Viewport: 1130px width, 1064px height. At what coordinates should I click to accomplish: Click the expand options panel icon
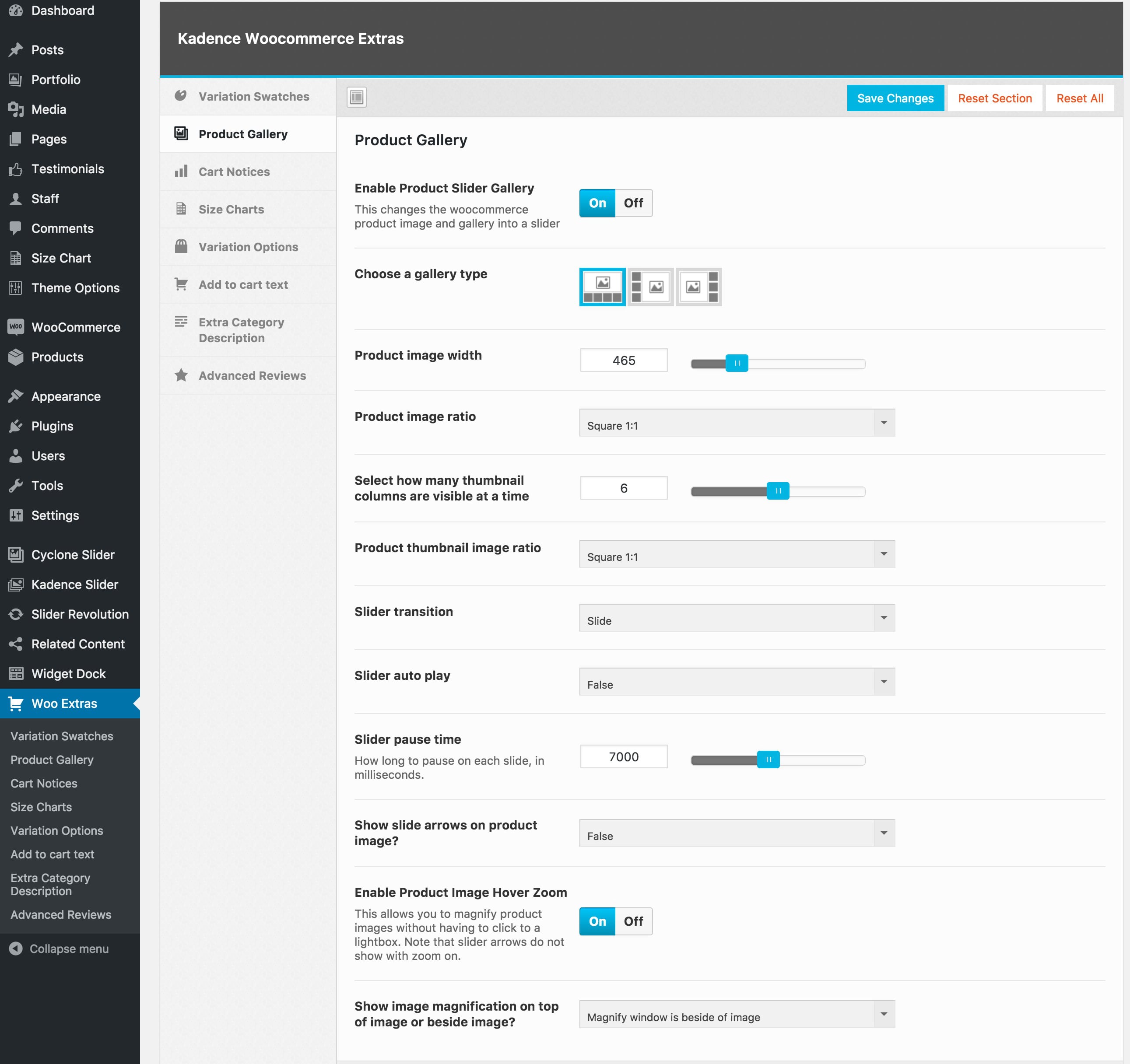(x=356, y=97)
